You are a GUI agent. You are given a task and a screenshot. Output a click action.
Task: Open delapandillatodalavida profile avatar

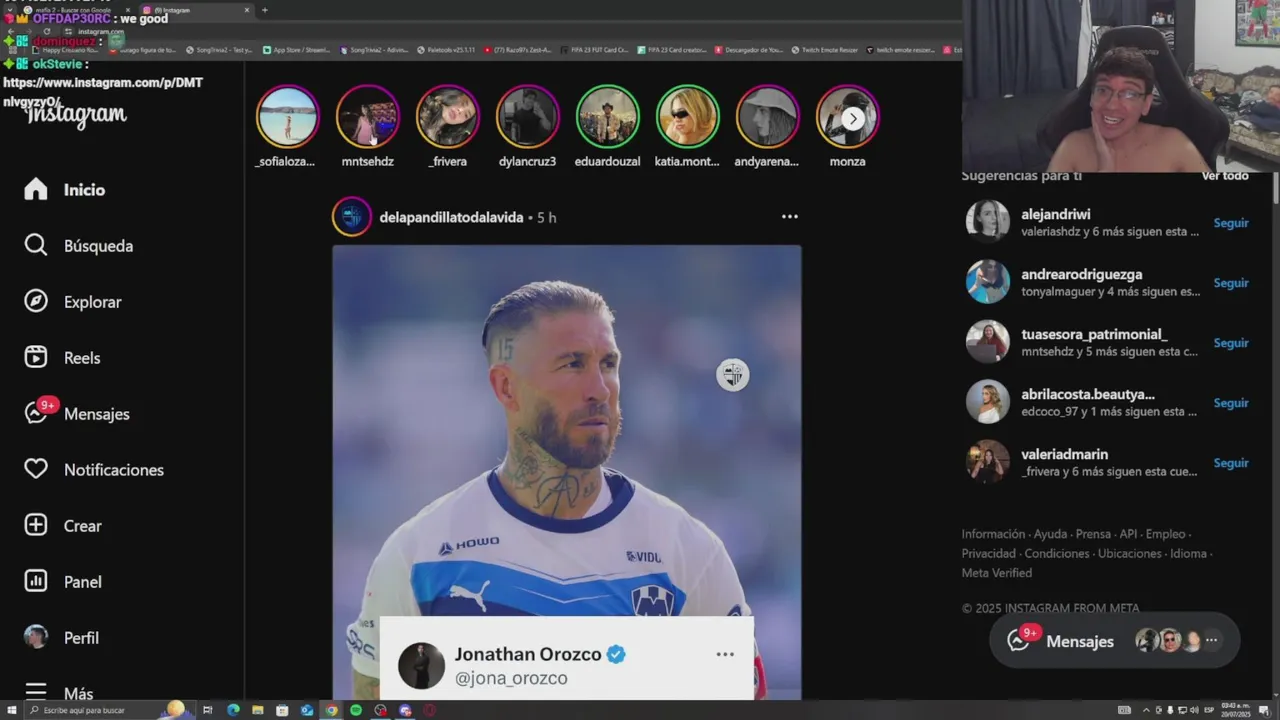click(352, 217)
